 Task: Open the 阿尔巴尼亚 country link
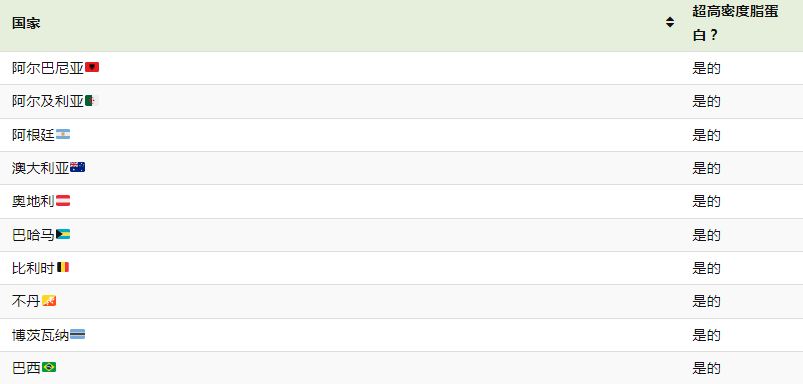48,68
